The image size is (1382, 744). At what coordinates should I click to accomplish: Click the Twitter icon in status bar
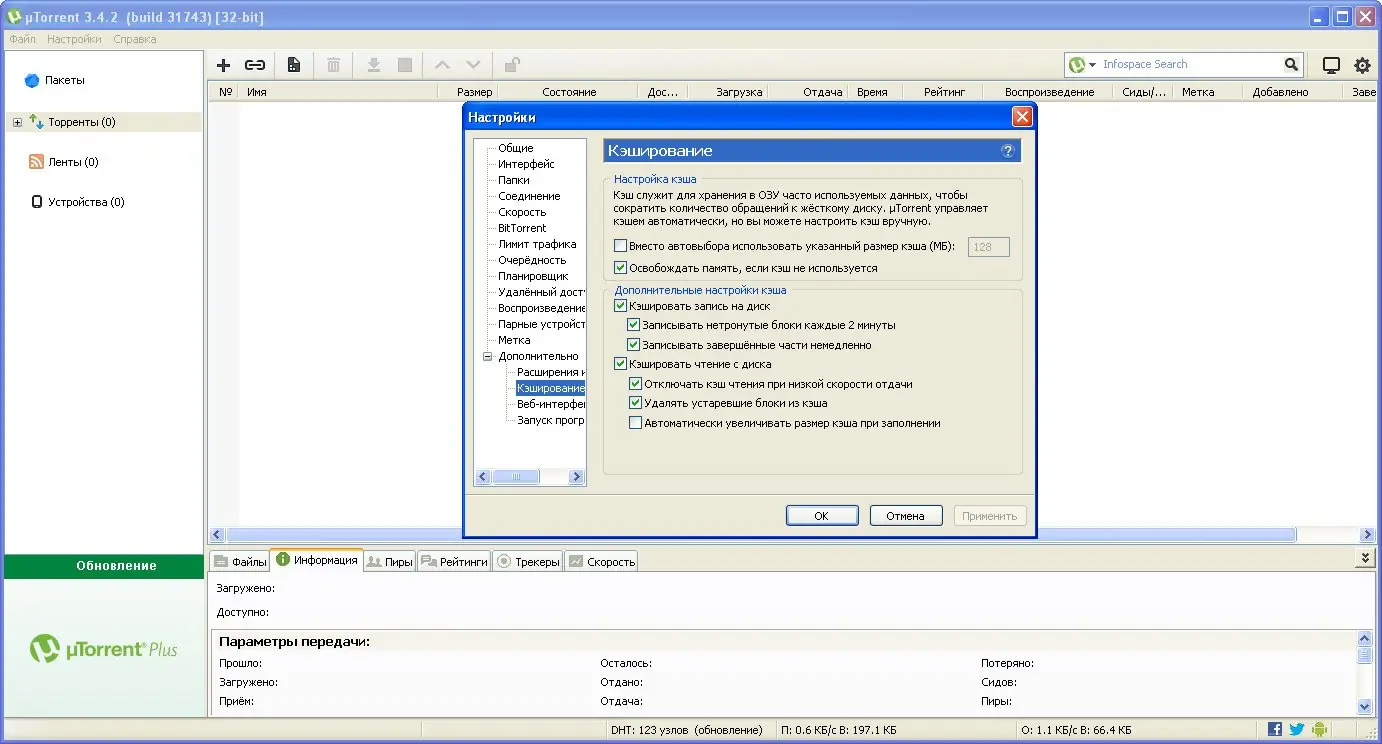pyautogui.click(x=1297, y=729)
